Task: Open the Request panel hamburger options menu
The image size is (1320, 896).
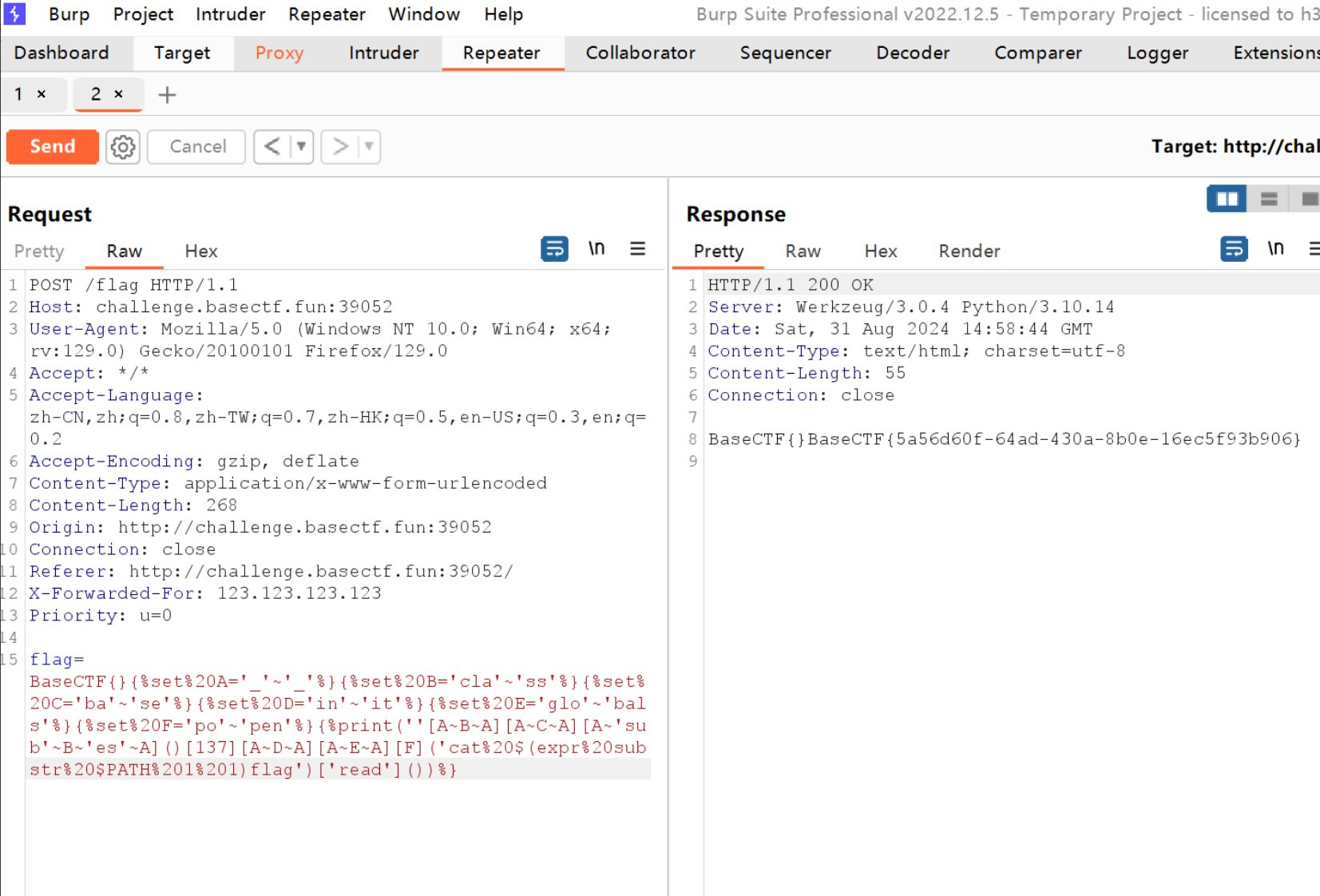Action: (x=637, y=249)
